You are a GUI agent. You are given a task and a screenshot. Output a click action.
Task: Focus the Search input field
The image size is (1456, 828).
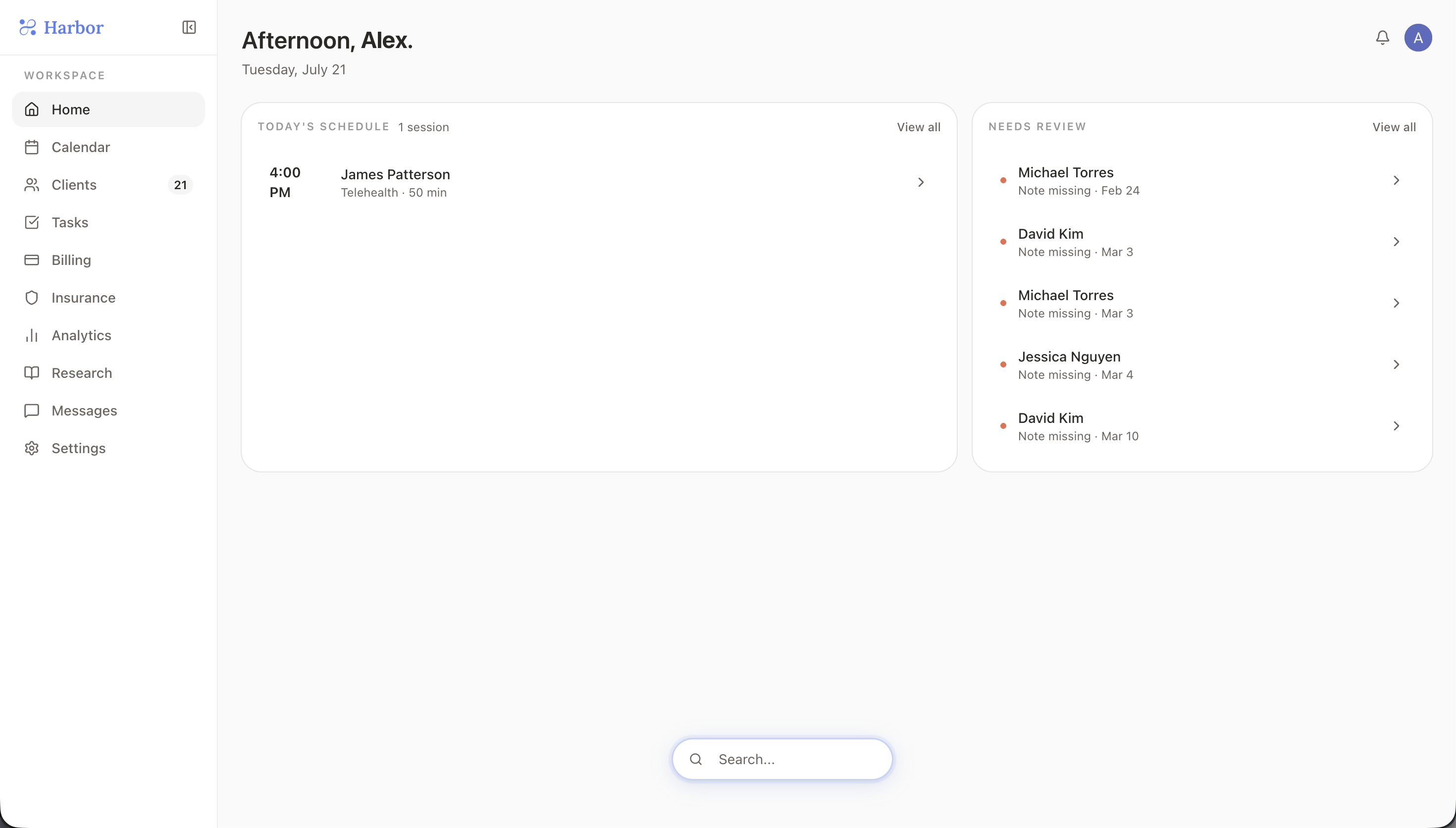[x=782, y=759]
